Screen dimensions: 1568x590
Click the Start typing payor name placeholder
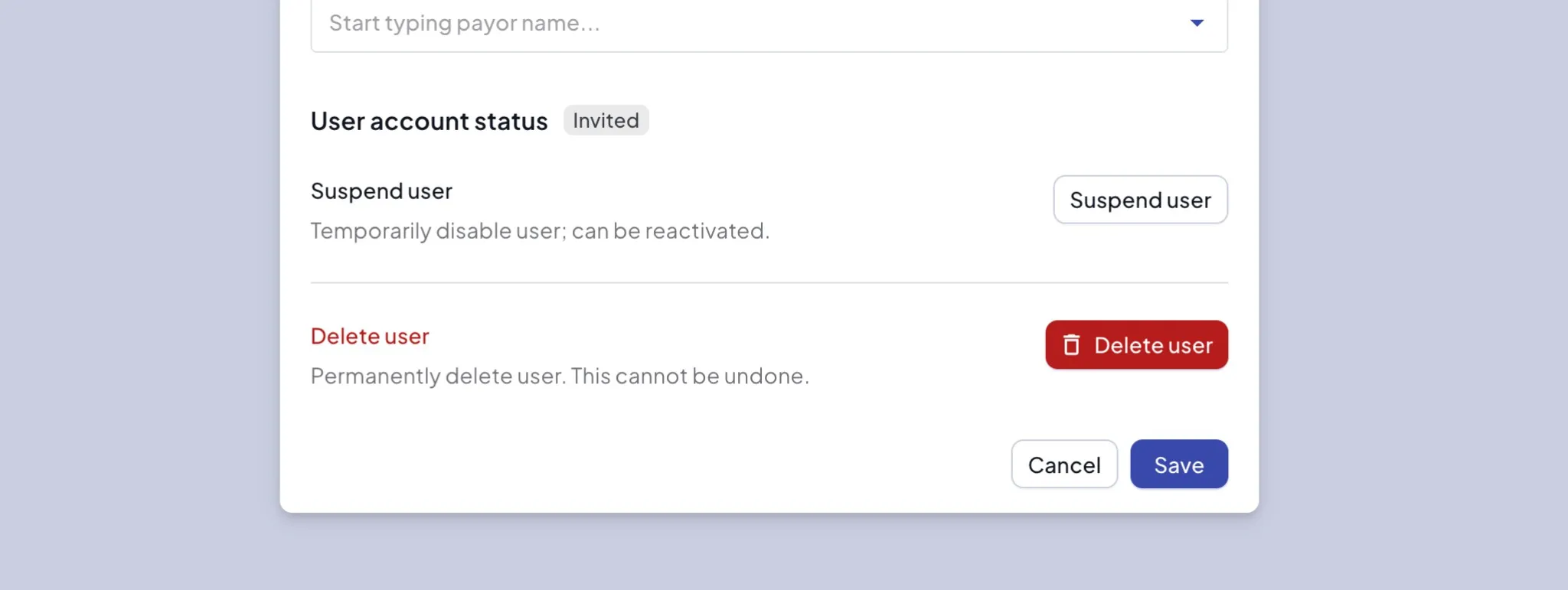coord(462,23)
